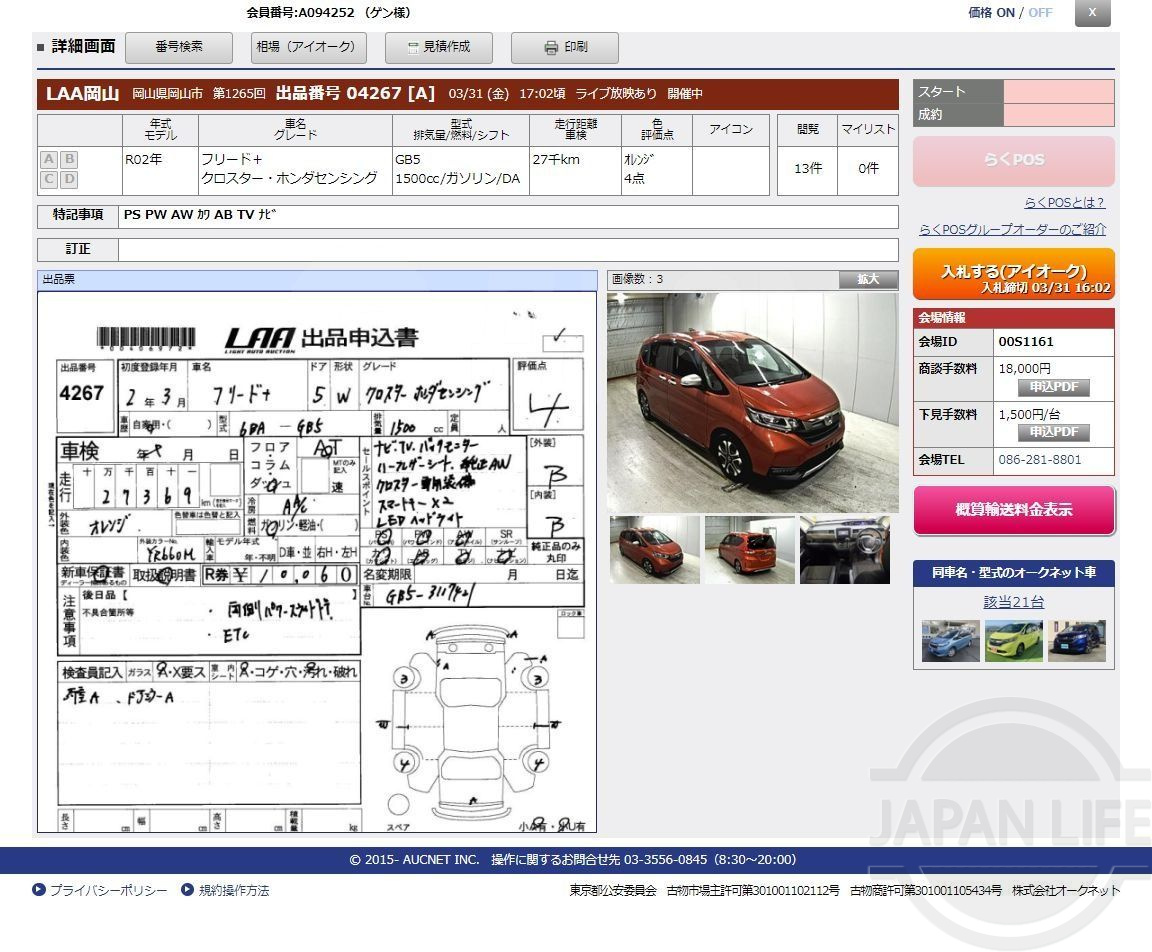Select interior dashboard thumbnail

[x=844, y=550]
